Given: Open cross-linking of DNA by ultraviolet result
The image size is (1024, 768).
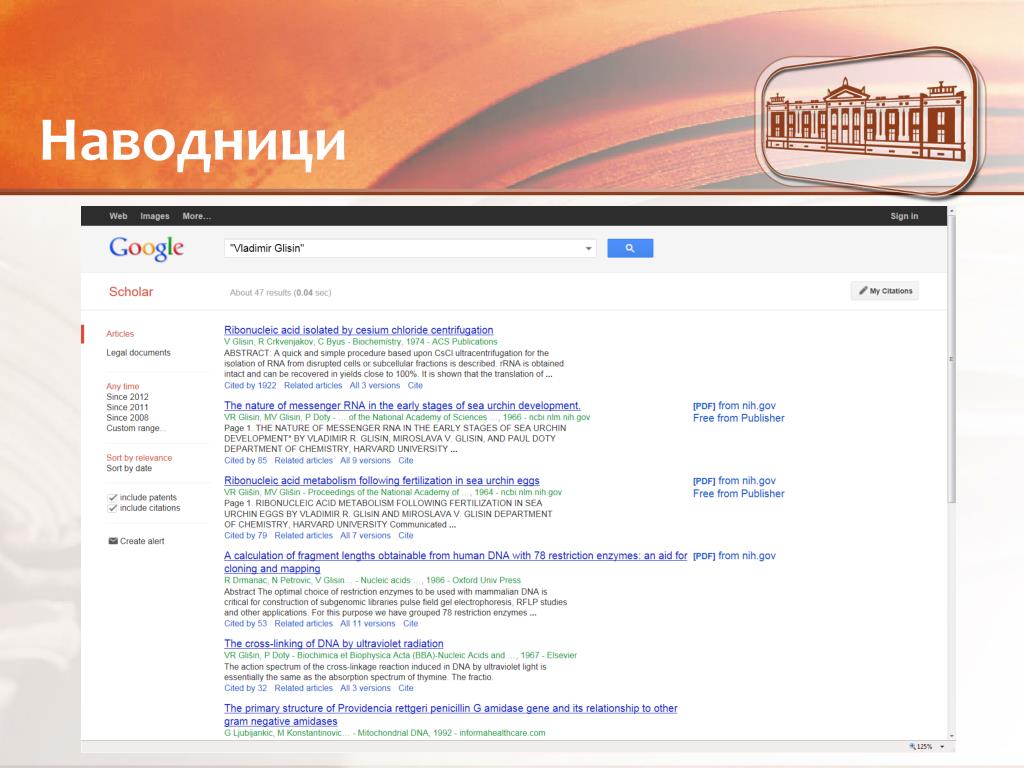Looking at the screenshot, I should (334, 644).
